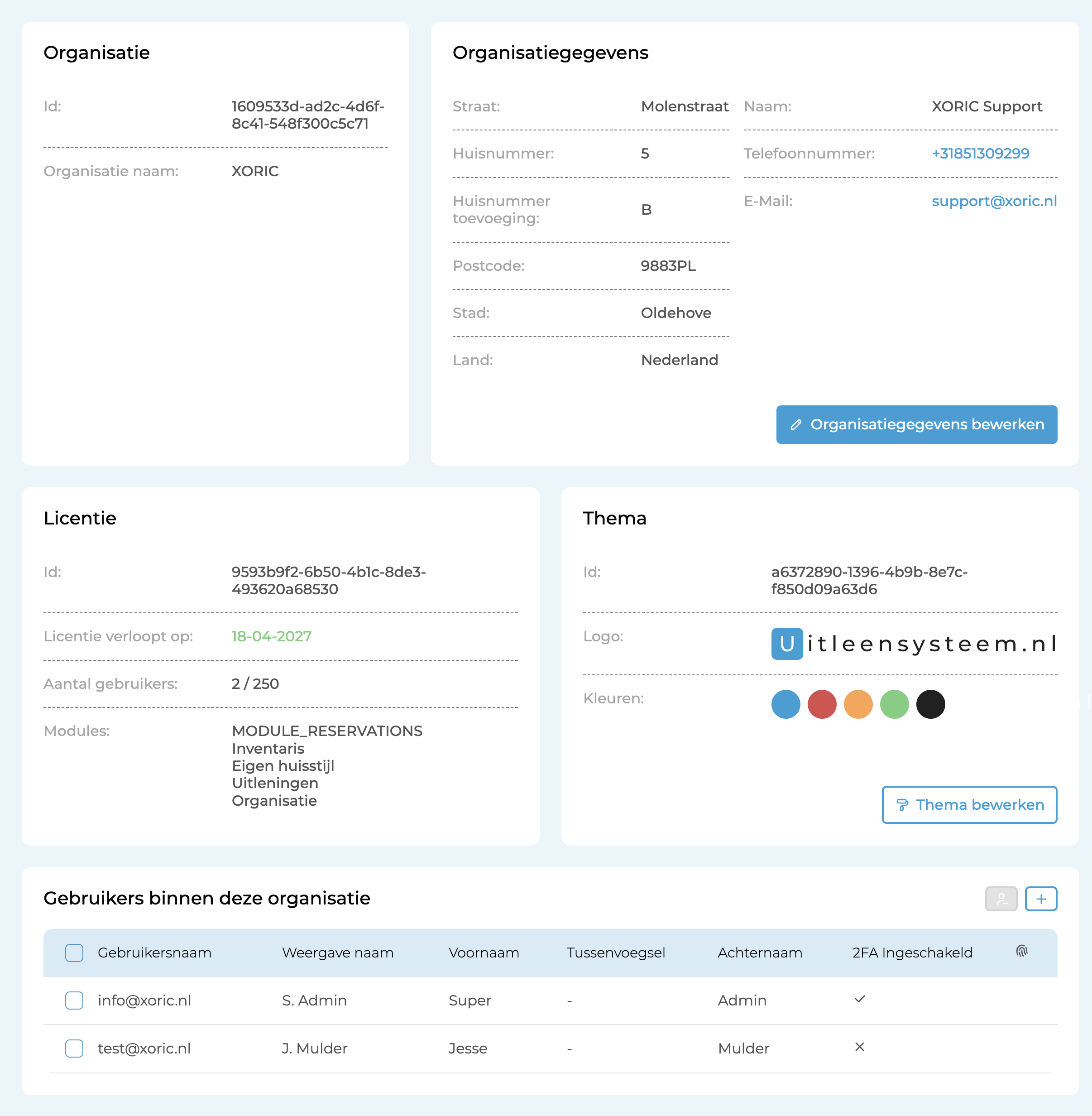Click the country value Nederland
Viewport: 1092px width, 1116px height.
pyautogui.click(x=679, y=360)
